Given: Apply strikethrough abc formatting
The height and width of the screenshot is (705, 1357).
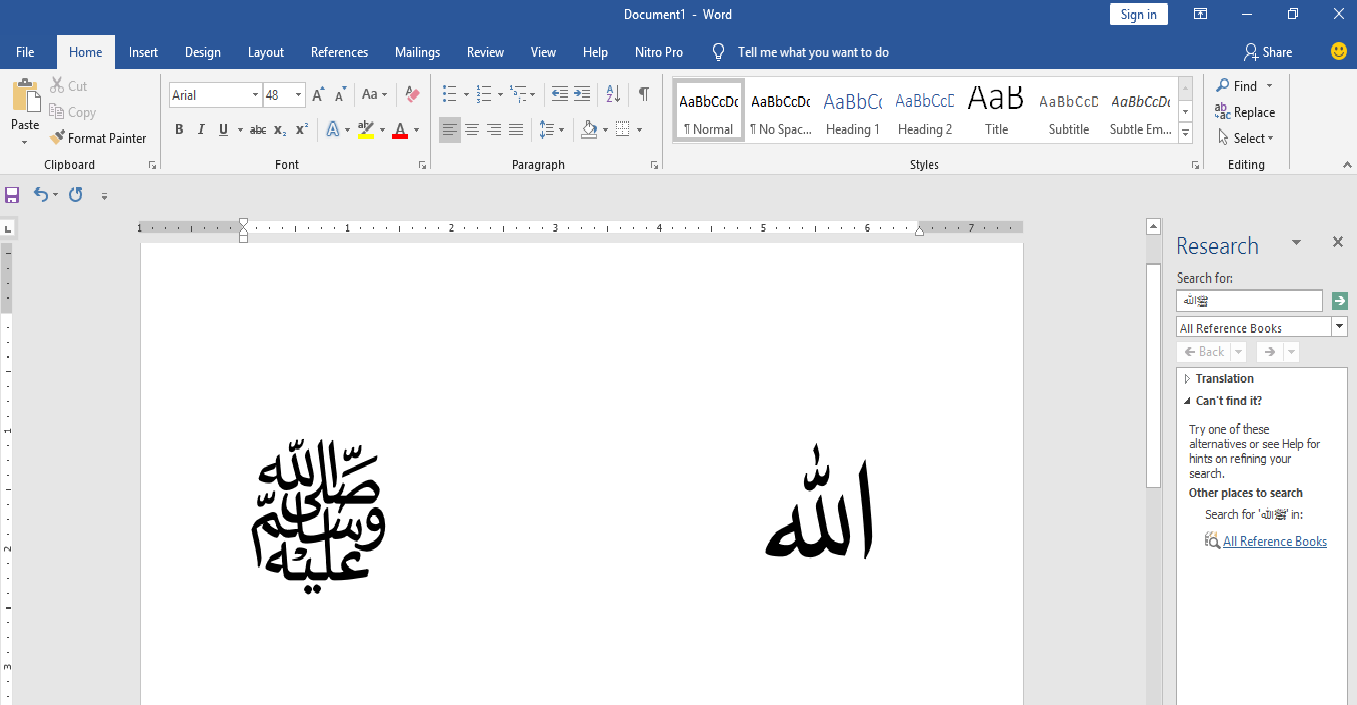Looking at the screenshot, I should [x=258, y=129].
